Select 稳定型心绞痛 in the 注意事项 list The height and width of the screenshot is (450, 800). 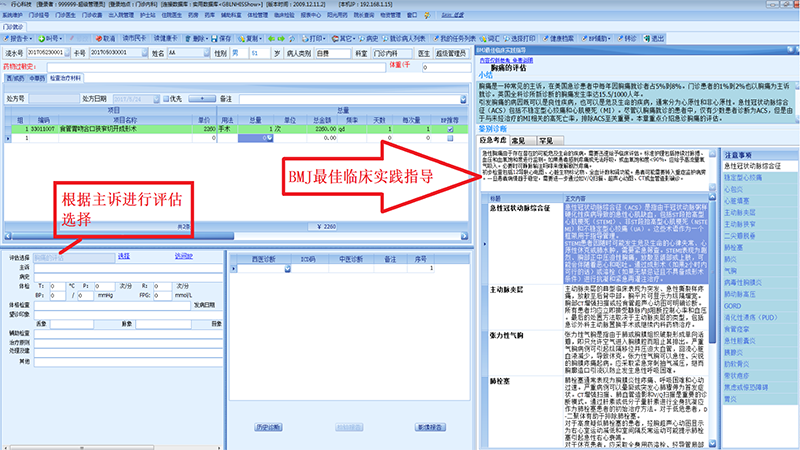point(760,178)
